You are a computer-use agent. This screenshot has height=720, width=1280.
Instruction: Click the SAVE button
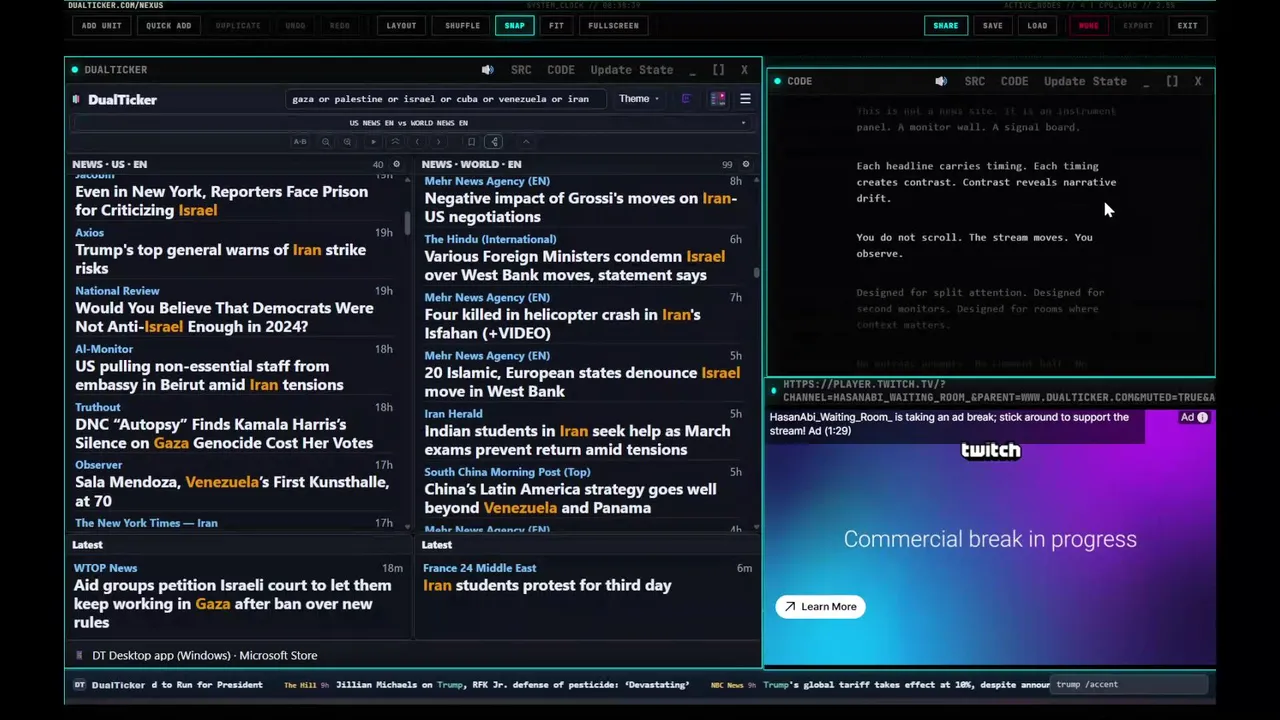[x=992, y=25]
